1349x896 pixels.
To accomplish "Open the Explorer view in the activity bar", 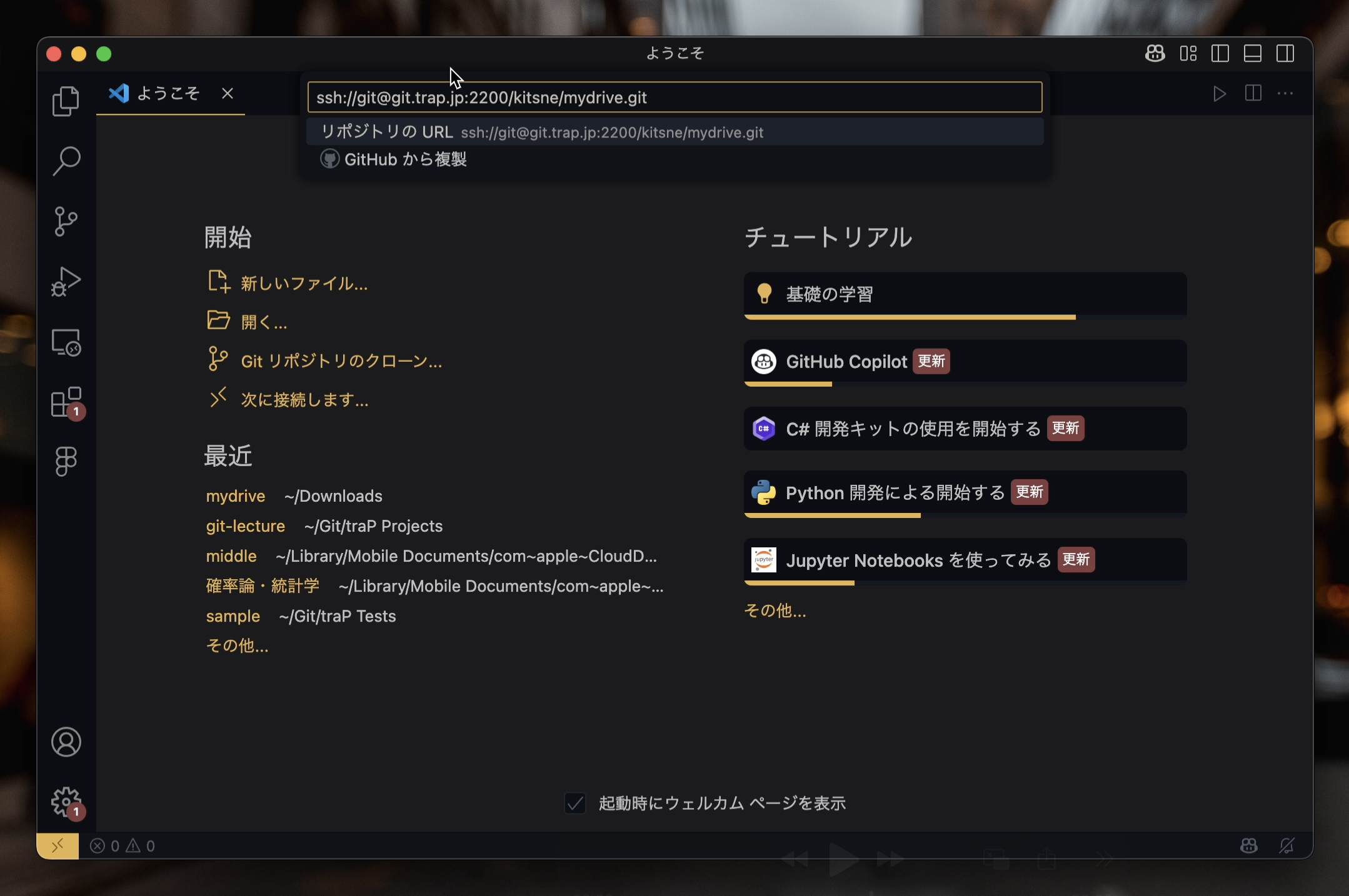I will pos(66,101).
